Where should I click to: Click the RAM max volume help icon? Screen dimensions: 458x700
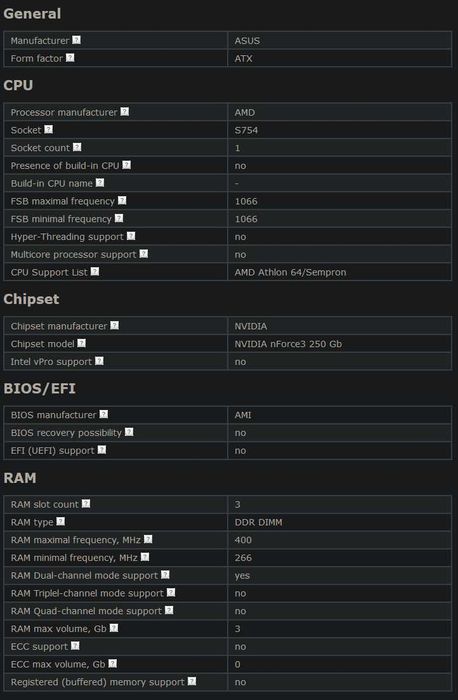click(114, 628)
